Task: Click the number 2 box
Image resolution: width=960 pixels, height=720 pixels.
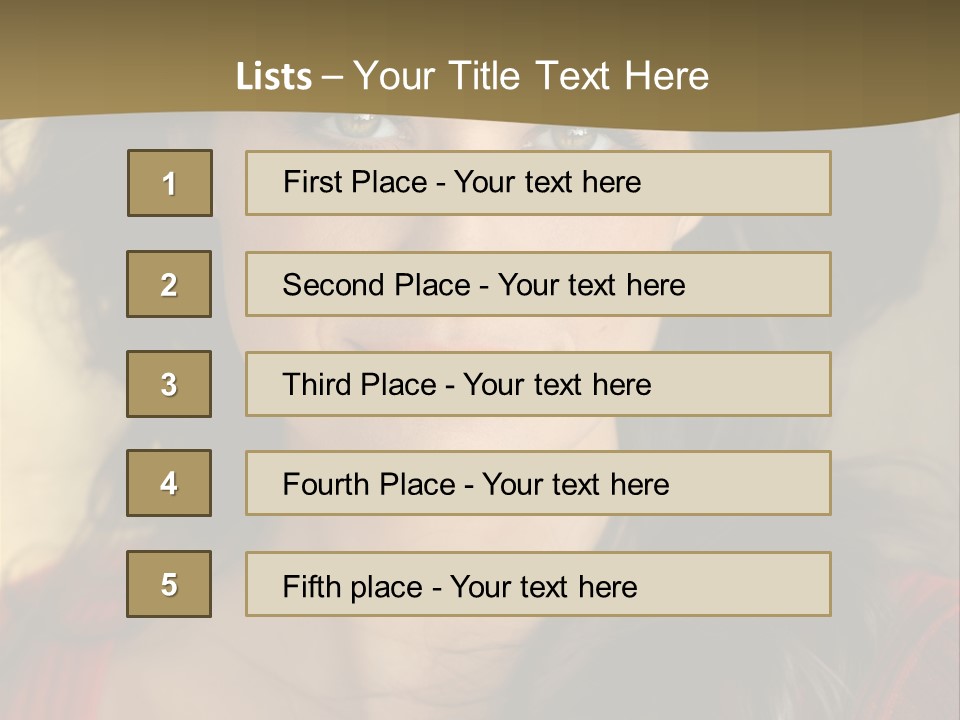Action: click(x=169, y=284)
